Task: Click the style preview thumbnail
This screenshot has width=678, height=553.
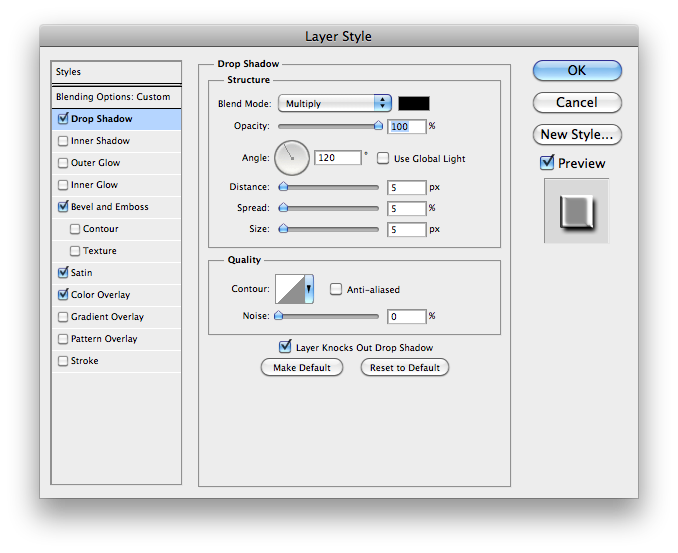Action: pos(575,211)
